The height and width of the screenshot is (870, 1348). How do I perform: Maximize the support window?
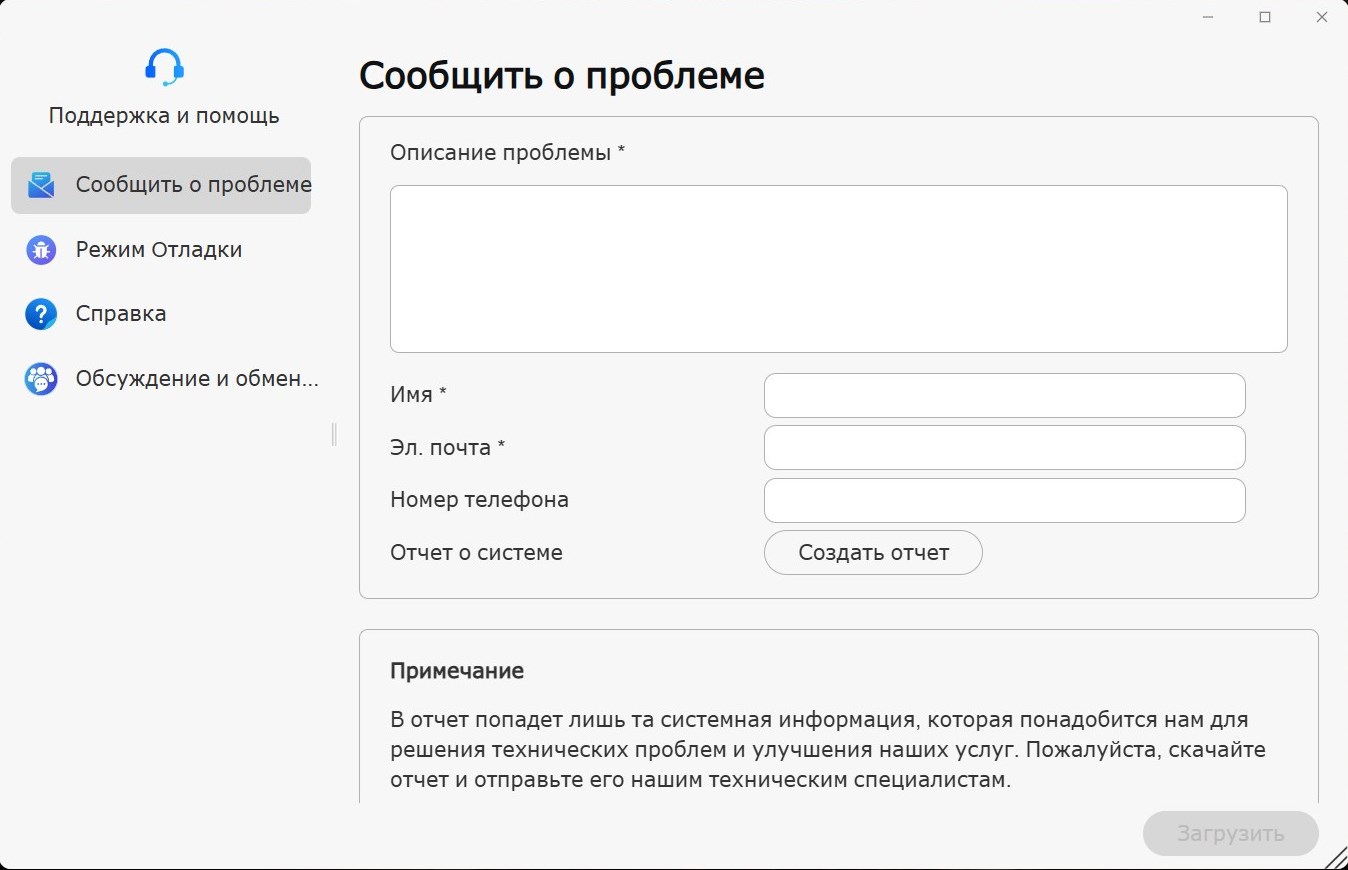tap(1265, 17)
